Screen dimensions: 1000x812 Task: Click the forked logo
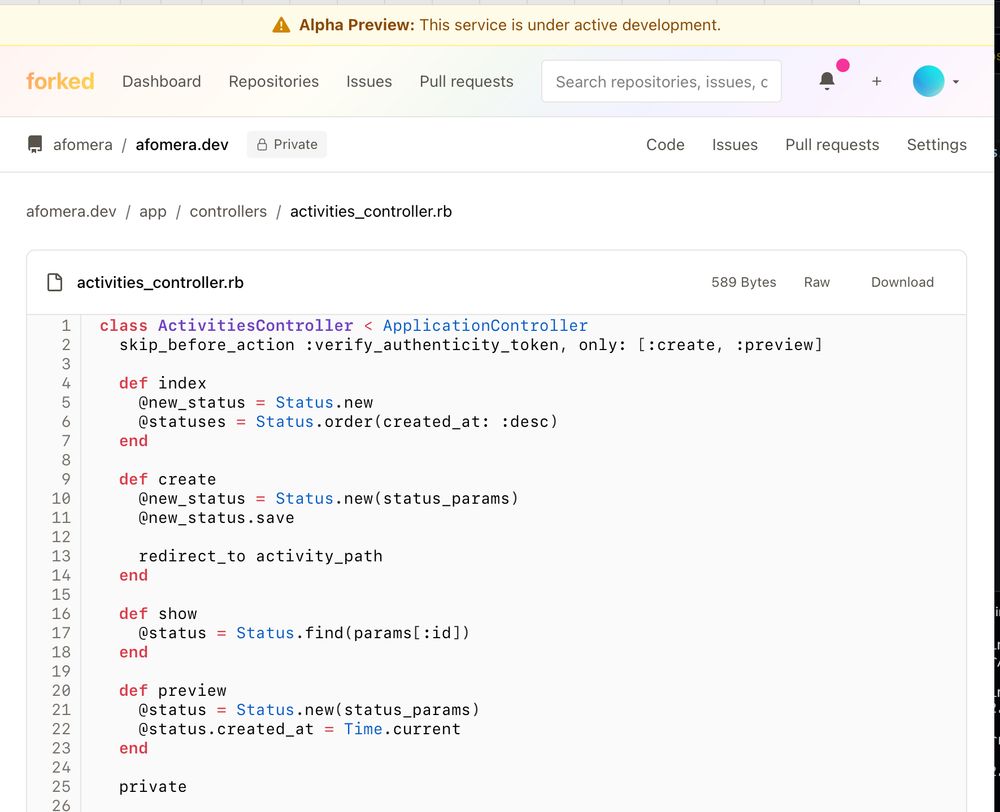coord(60,81)
